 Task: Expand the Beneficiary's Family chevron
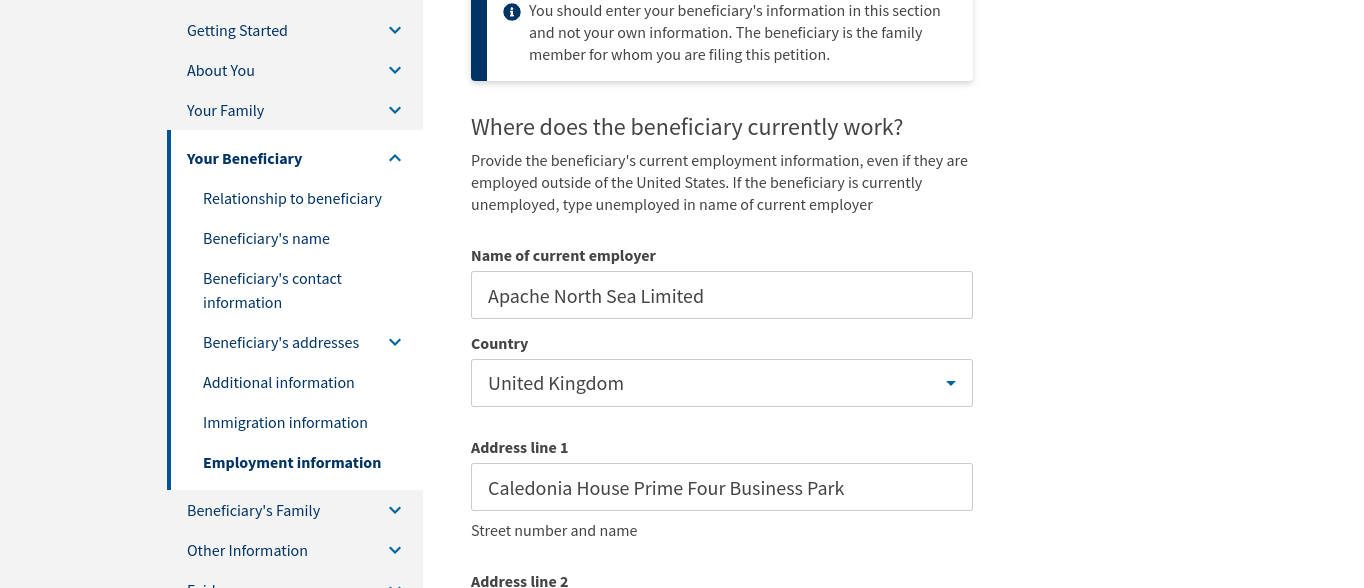[x=395, y=511]
